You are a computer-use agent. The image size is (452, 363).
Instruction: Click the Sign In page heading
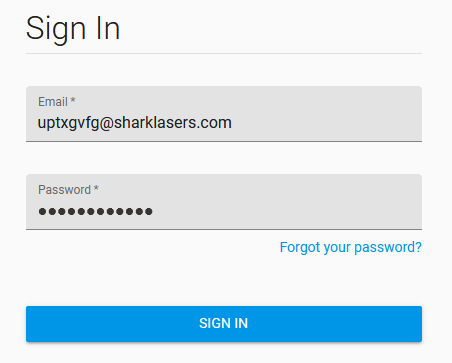[x=73, y=29]
